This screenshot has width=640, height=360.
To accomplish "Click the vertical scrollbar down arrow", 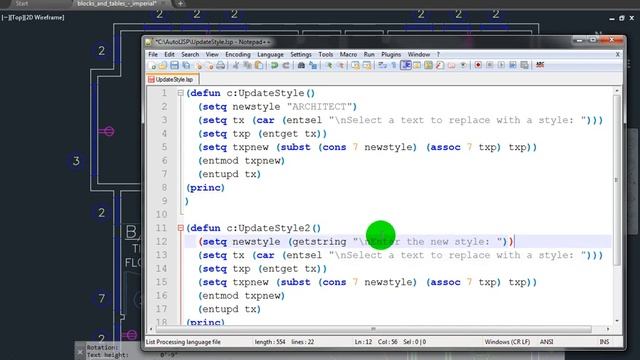I will [617, 321].
